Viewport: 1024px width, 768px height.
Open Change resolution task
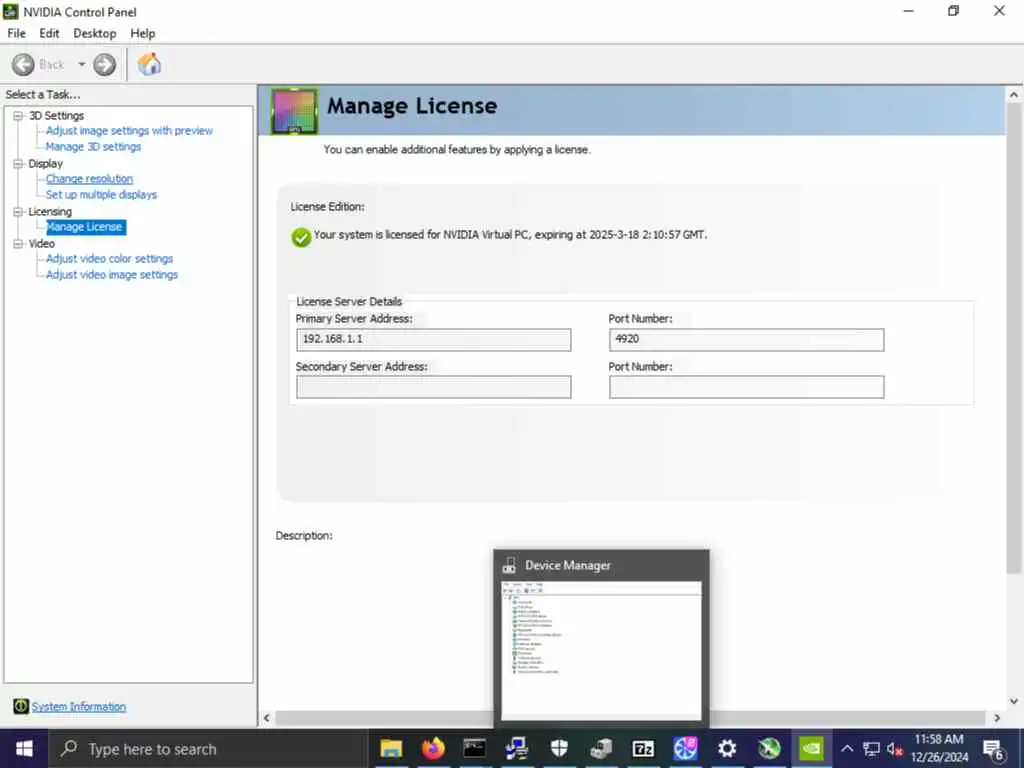coord(89,179)
